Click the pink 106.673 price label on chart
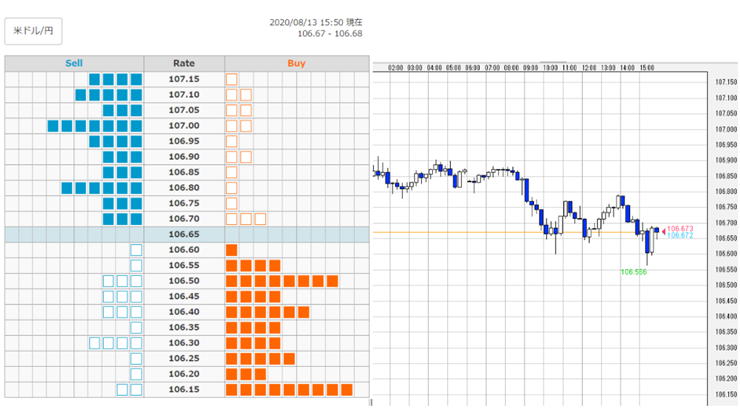 coord(680,229)
